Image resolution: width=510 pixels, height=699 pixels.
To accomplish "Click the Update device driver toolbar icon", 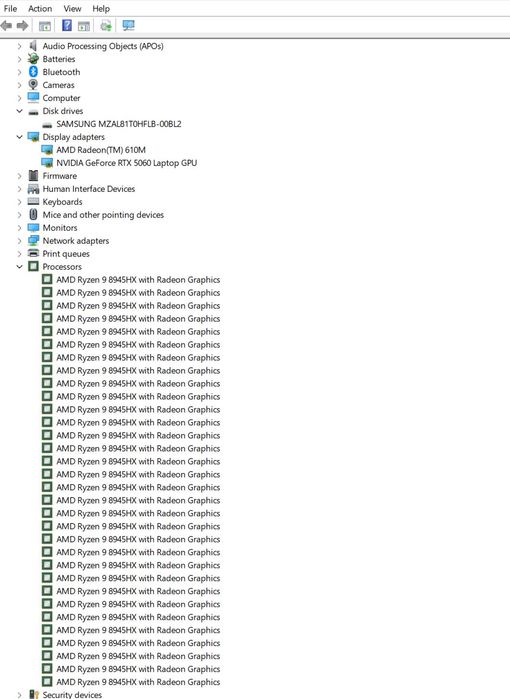I will (x=106, y=26).
